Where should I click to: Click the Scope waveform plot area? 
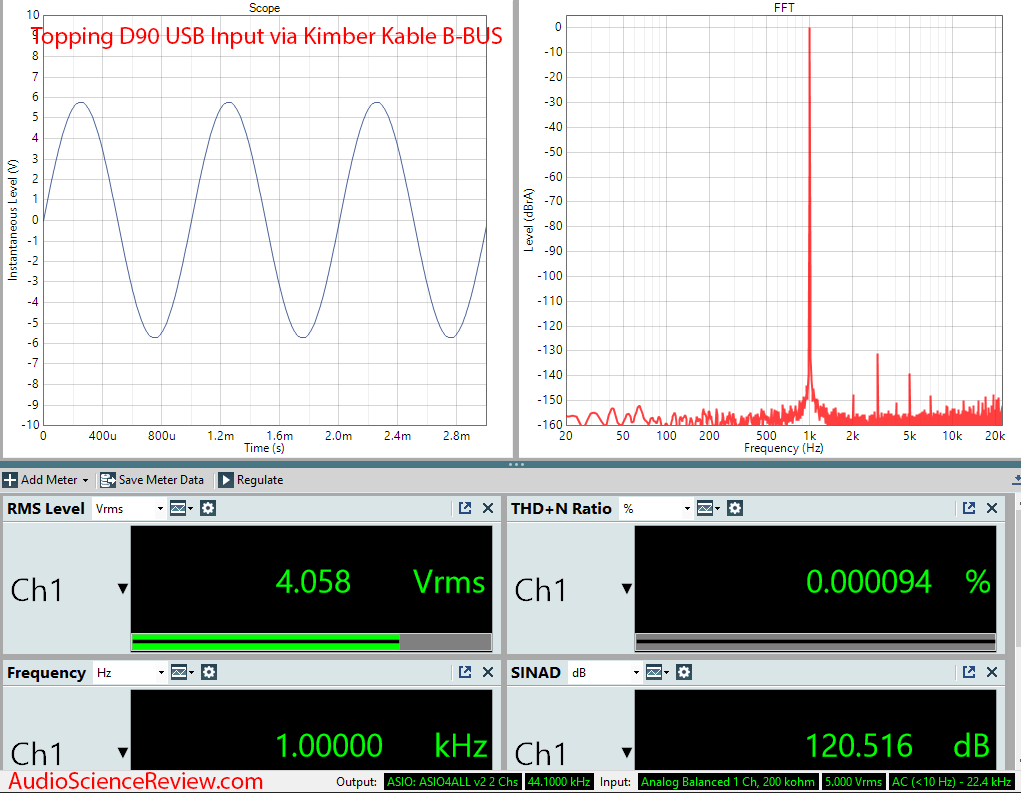click(x=265, y=220)
